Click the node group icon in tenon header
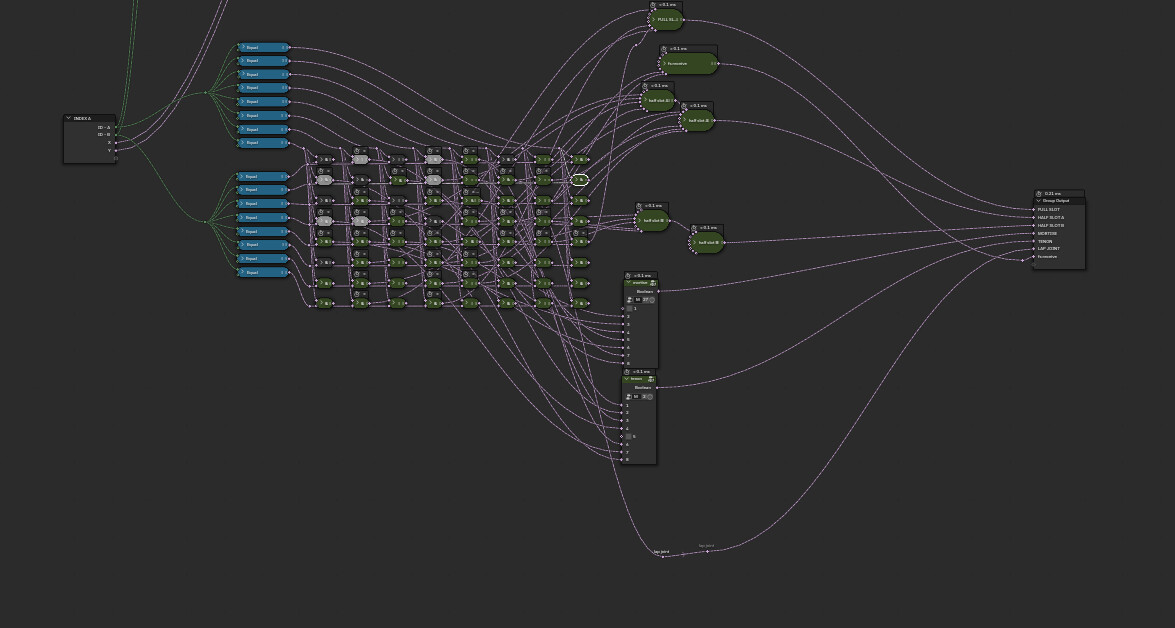 tap(652, 379)
